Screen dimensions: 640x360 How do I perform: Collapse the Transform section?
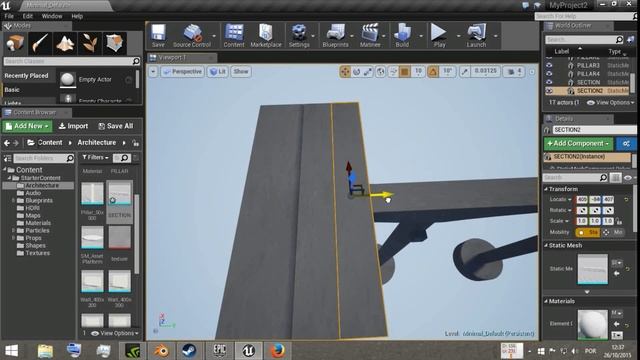547,189
